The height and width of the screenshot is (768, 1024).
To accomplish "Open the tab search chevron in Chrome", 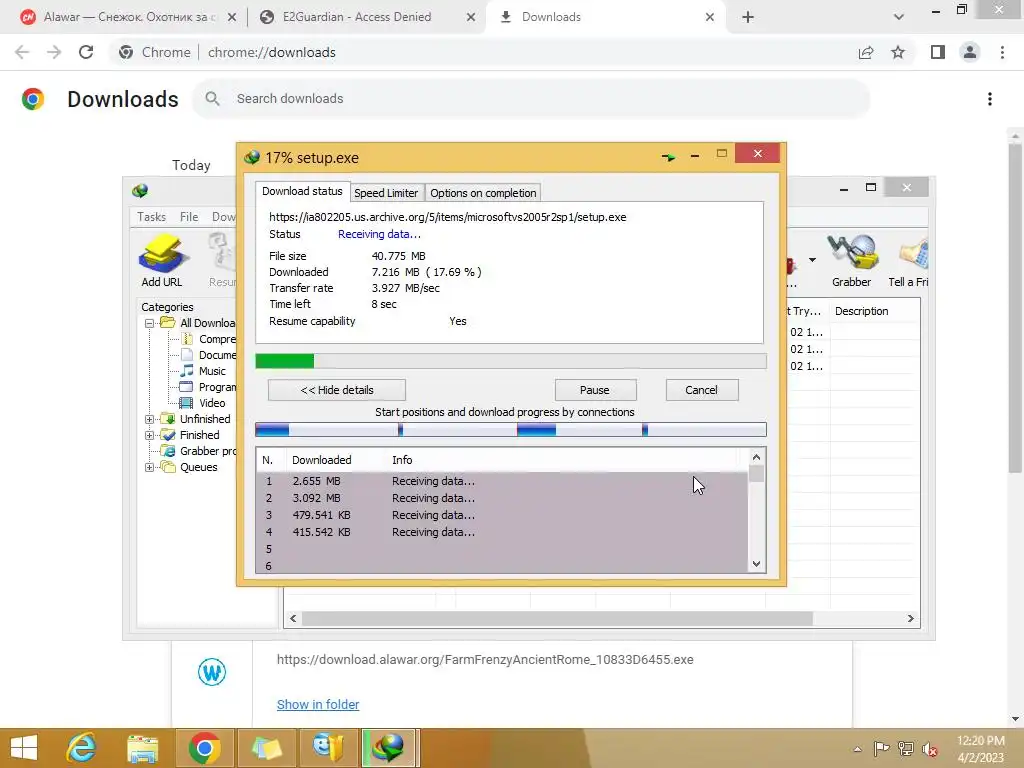I will click(x=899, y=17).
